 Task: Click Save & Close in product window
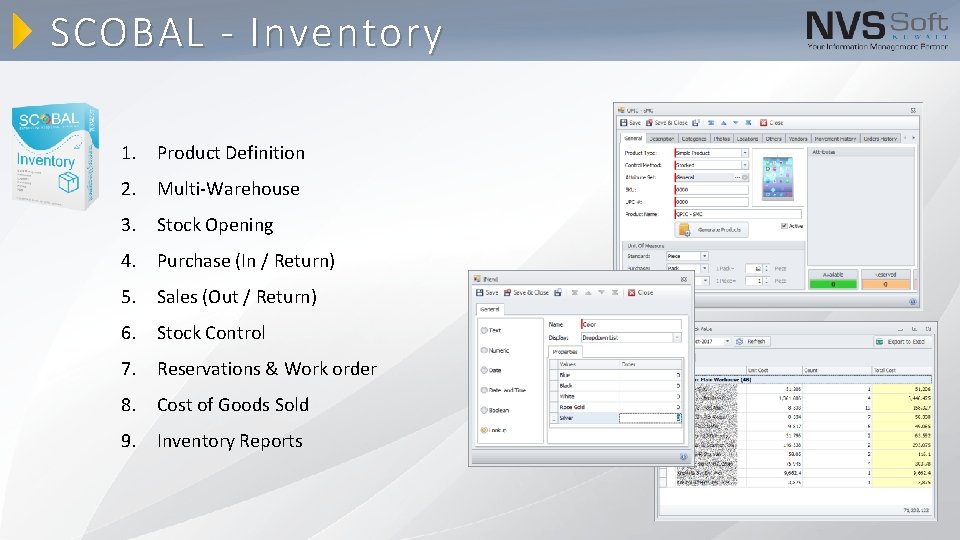(667, 123)
